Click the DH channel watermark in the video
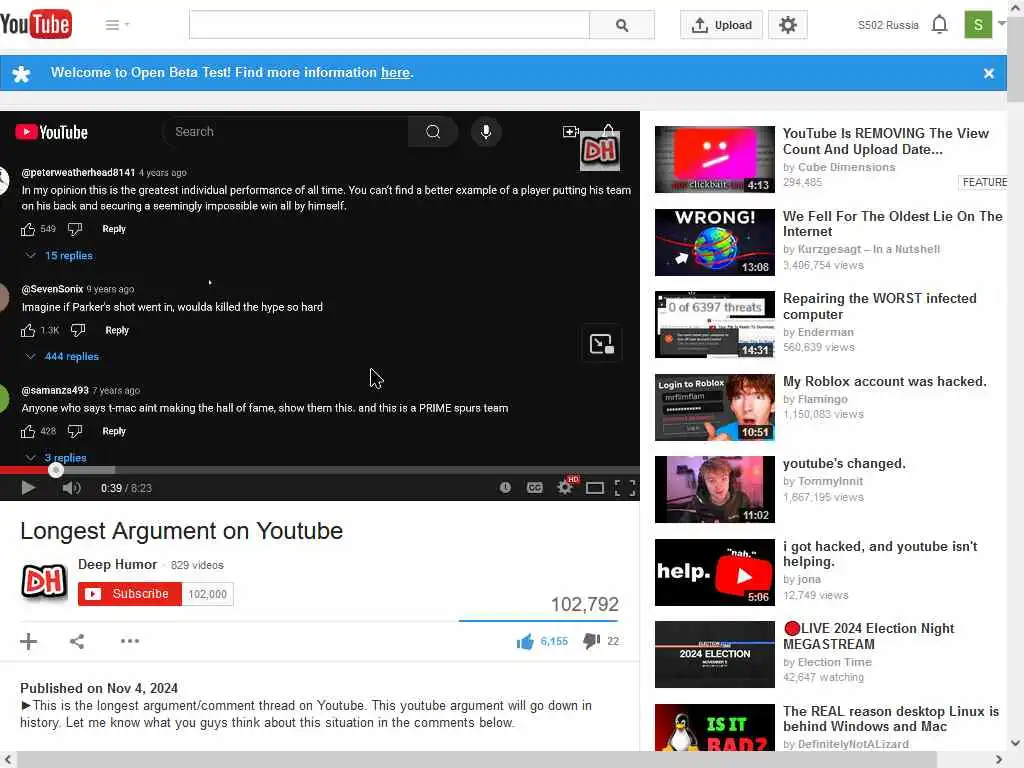1024x768 pixels. (x=600, y=151)
